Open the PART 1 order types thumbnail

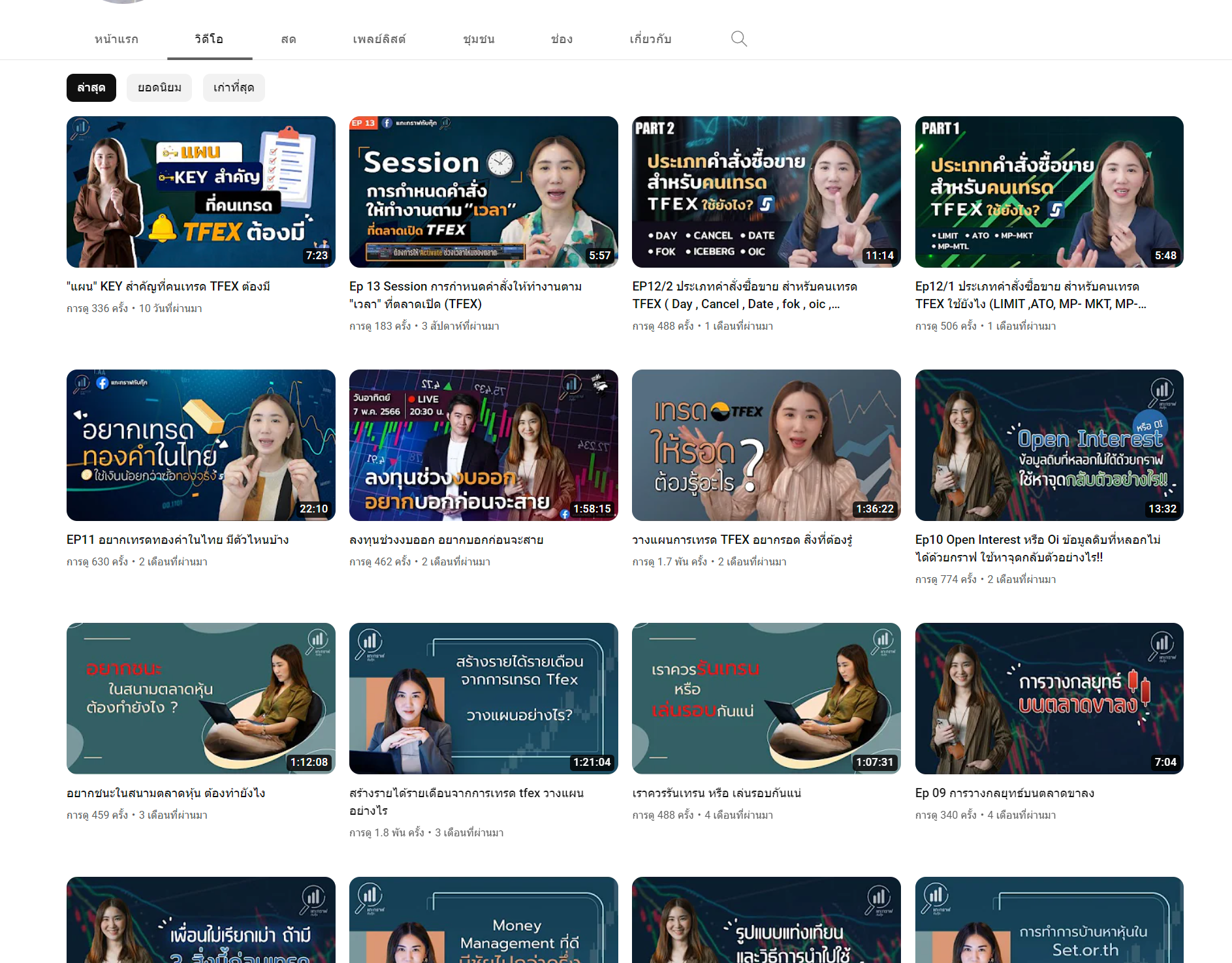pos(1049,192)
